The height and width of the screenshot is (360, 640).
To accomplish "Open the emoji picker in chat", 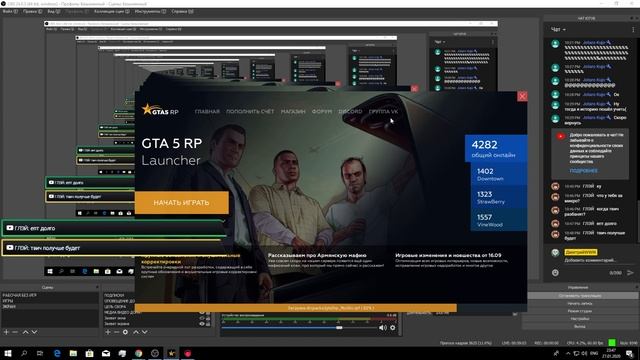I will point(555,272).
